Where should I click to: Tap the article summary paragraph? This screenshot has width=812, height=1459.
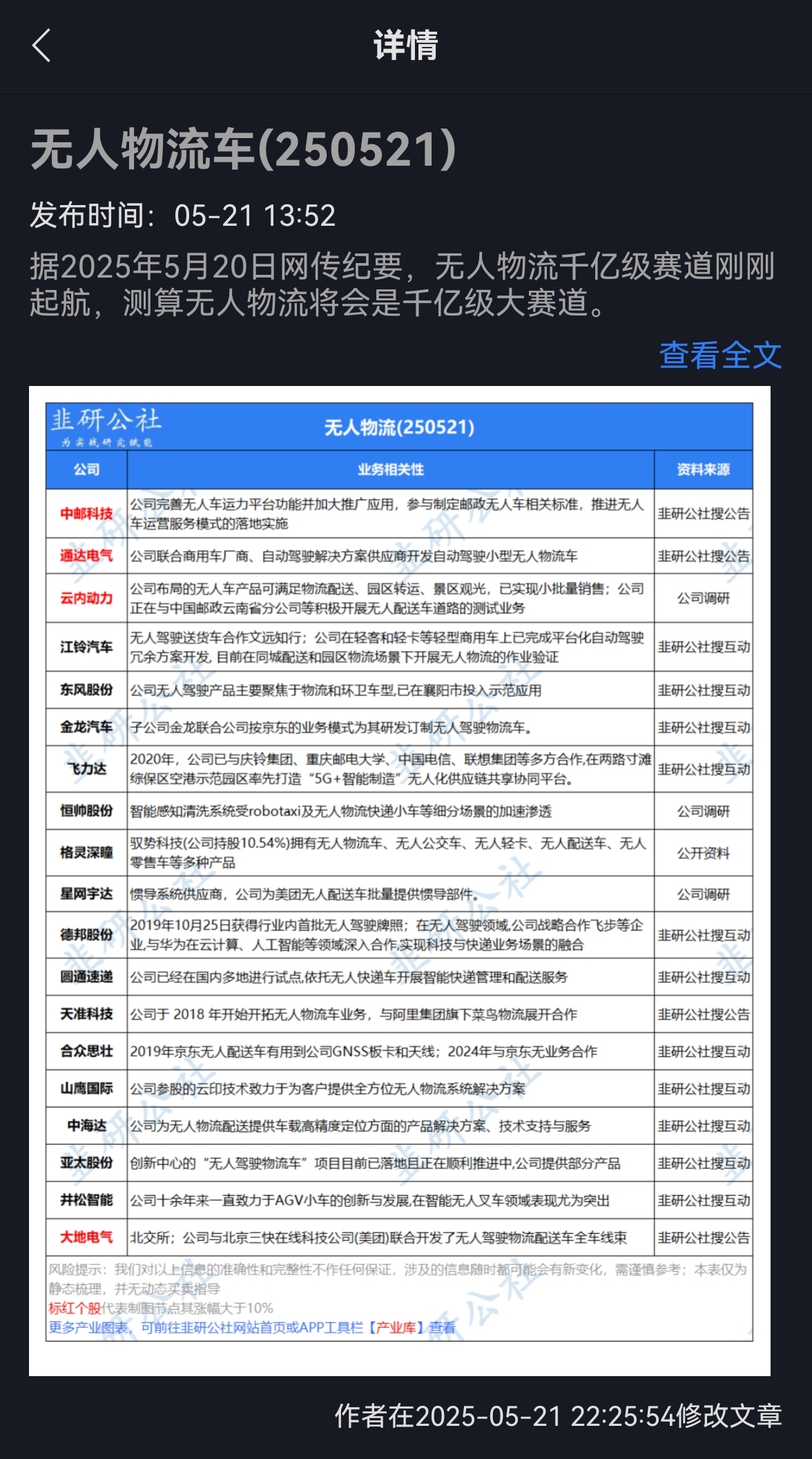pyautogui.click(x=403, y=284)
